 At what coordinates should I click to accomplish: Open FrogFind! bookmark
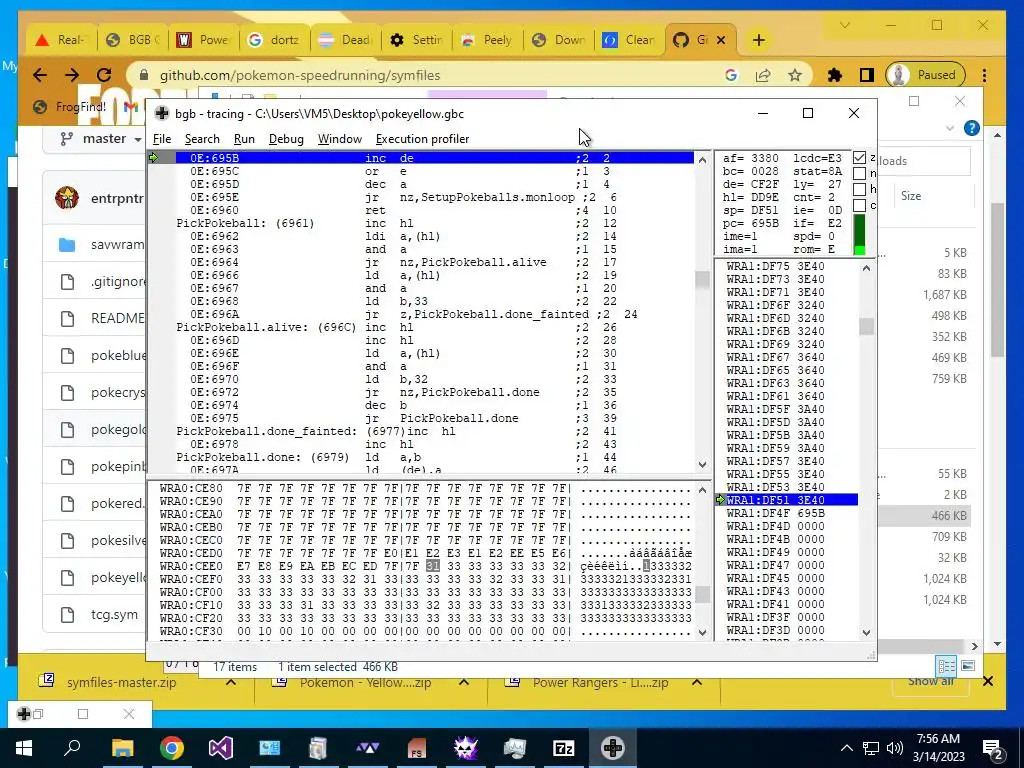tap(70, 106)
